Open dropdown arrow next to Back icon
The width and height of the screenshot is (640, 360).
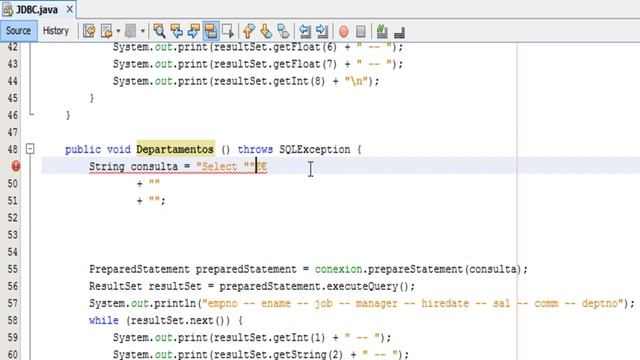tap(118, 31)
